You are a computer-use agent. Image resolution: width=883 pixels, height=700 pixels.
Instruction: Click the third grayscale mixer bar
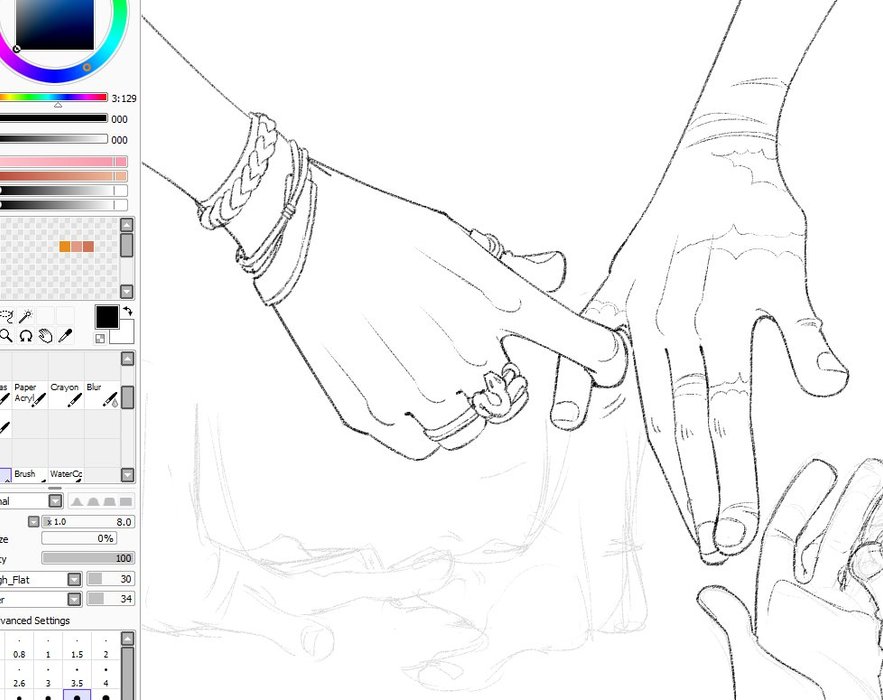64,190
